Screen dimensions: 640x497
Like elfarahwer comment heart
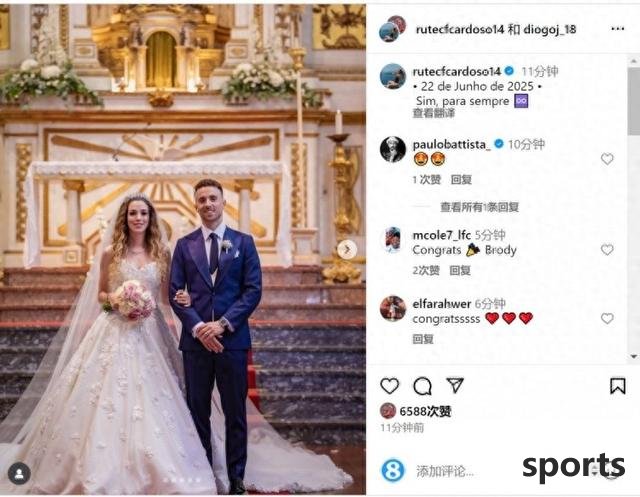(x=607, y=318)
